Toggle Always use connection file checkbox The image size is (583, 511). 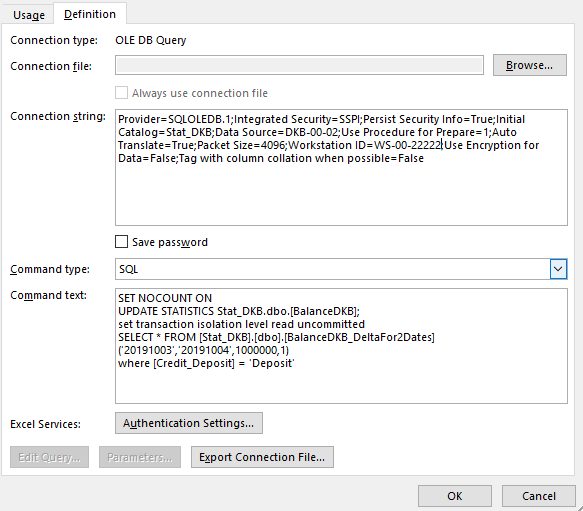tap(122, 93)
